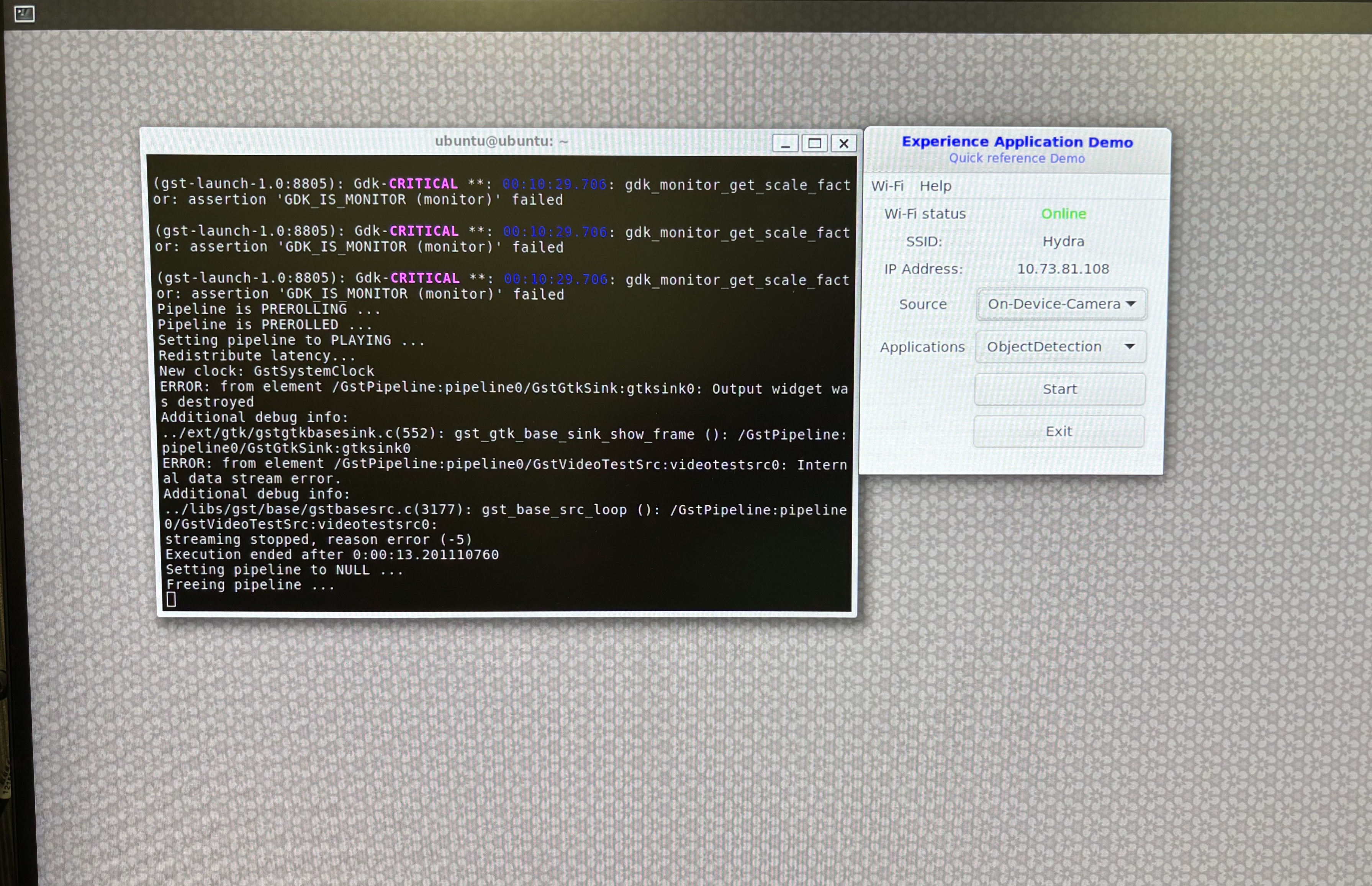Minimize the ubuntu@ubuntu terminal window
This screenshot has width=1372, height=886.
pyautogui.click(x=785, y=143)
